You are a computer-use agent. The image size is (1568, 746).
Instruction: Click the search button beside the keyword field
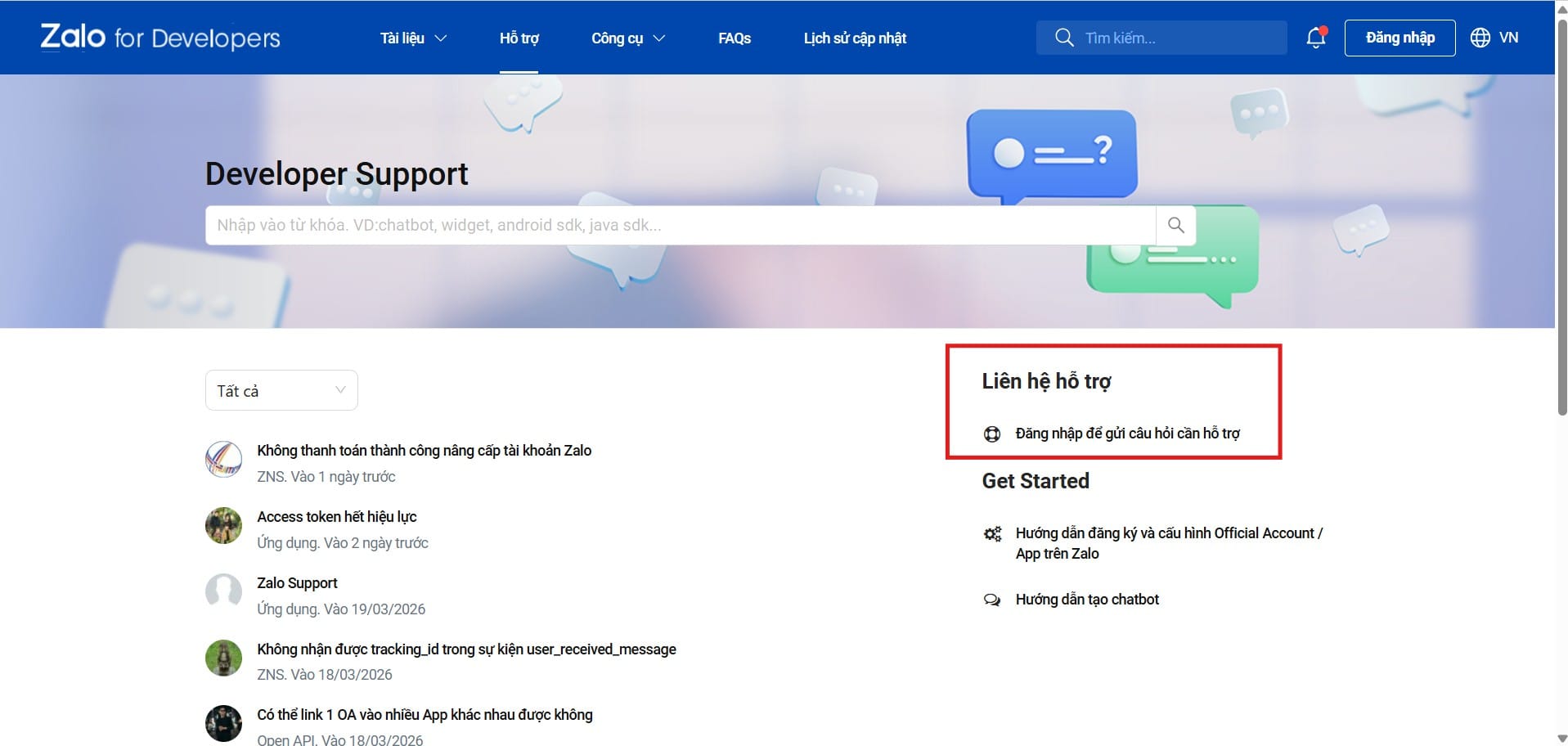1175,225
